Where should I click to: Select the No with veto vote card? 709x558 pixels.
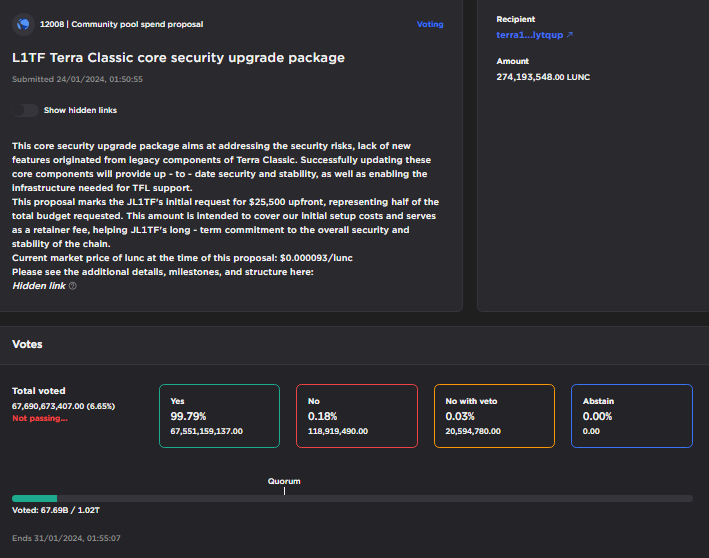point(494,416)
